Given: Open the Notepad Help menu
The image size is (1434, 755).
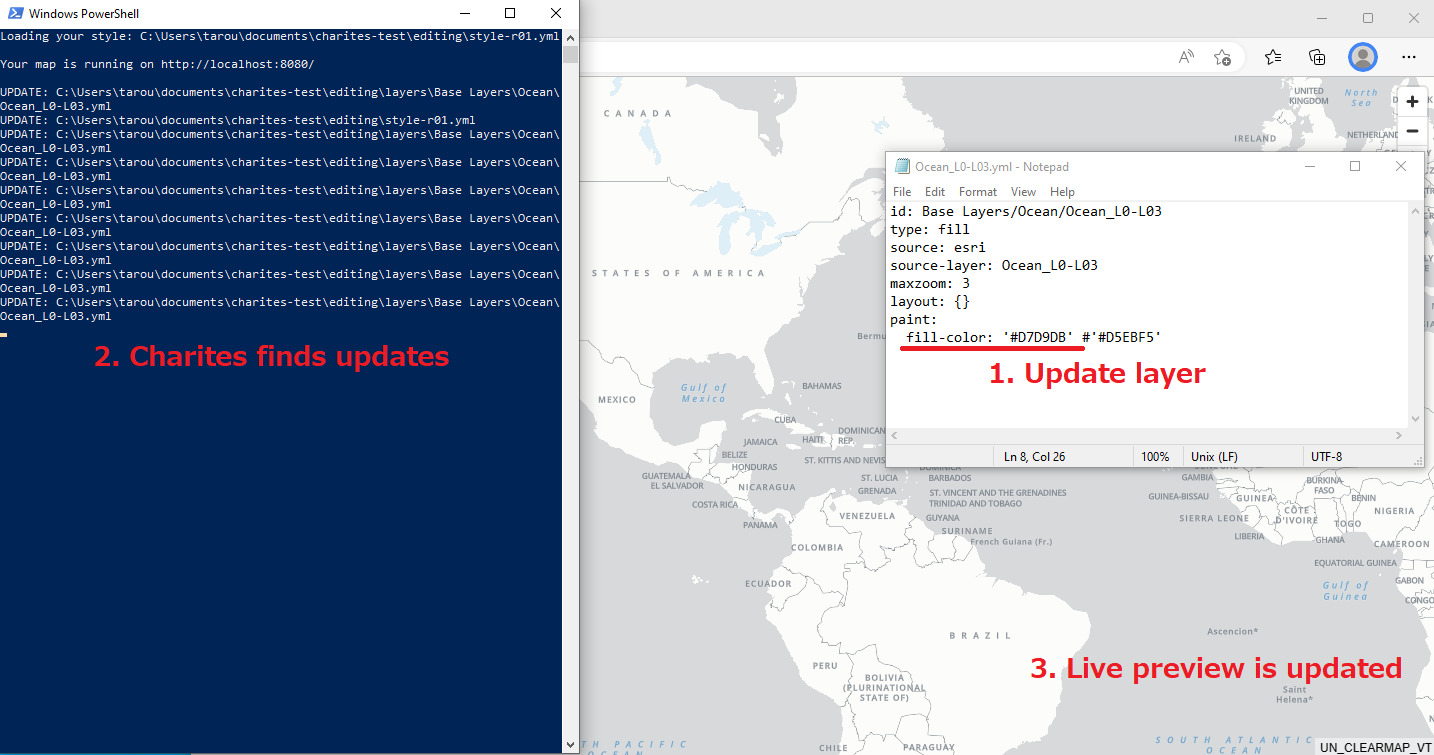Looking at the screenshot, I should [1062, 192].
